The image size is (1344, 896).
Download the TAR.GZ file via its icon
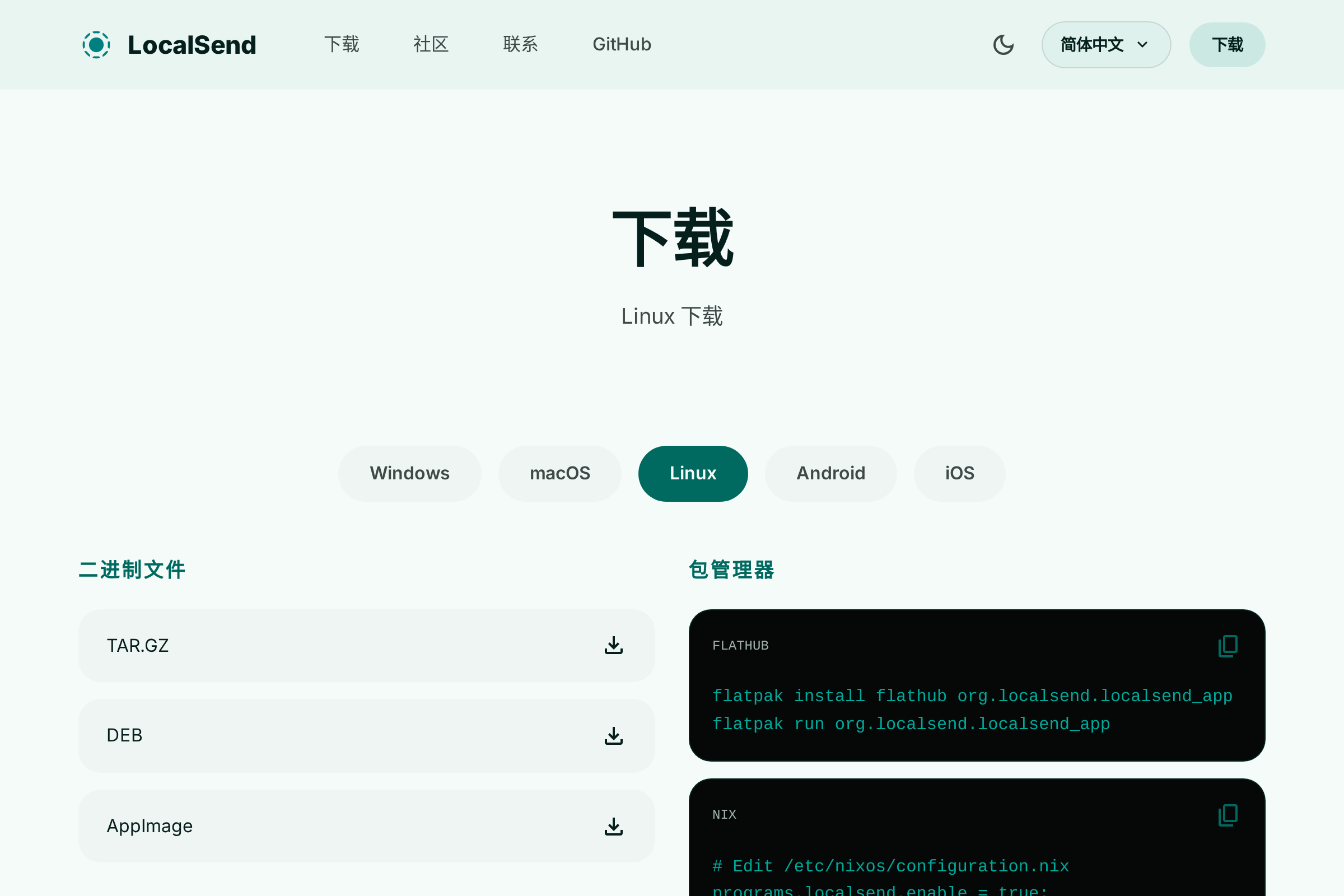click(x=614, y=645)
